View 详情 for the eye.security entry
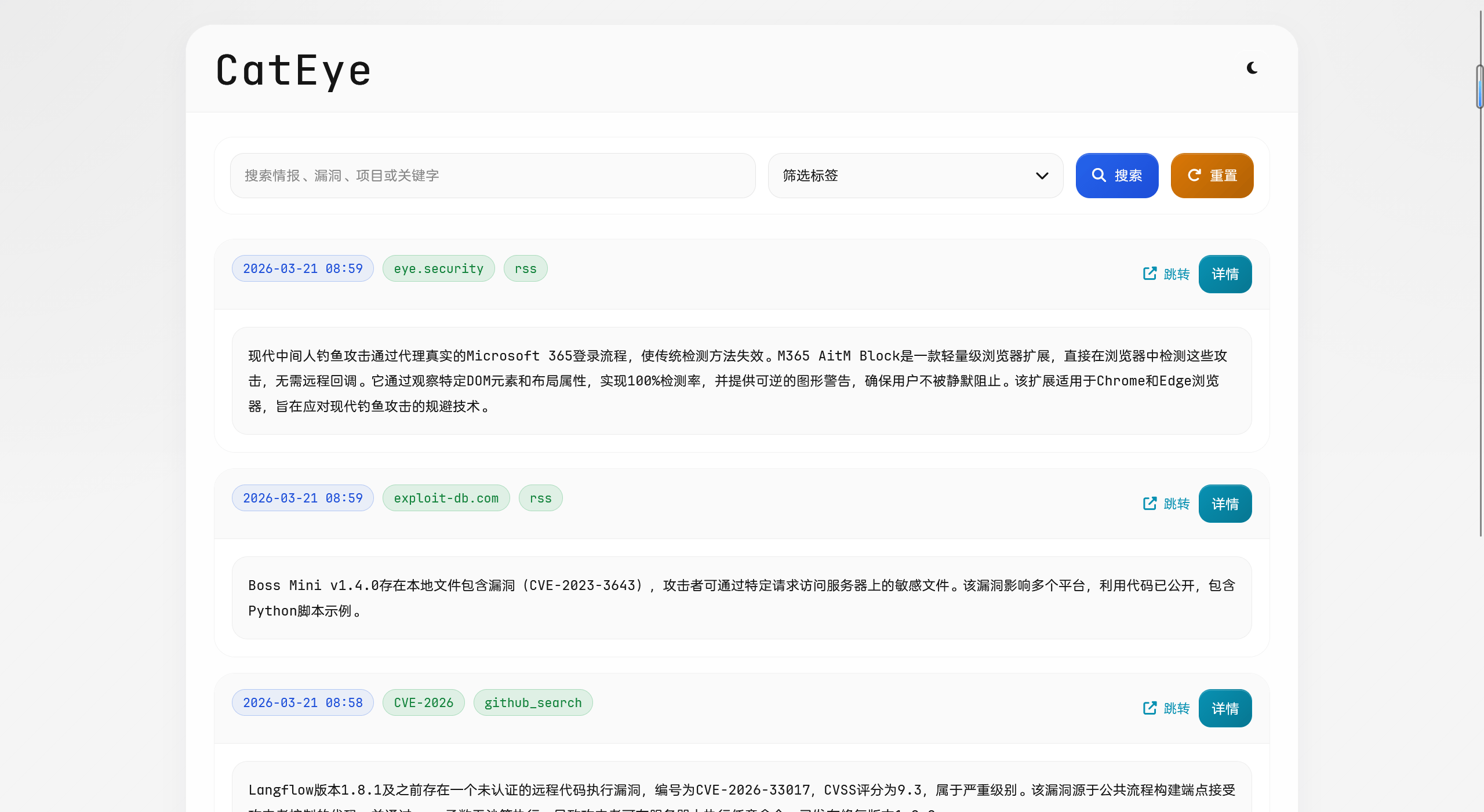This screenshot has height=812, width=1484. 1224,274
